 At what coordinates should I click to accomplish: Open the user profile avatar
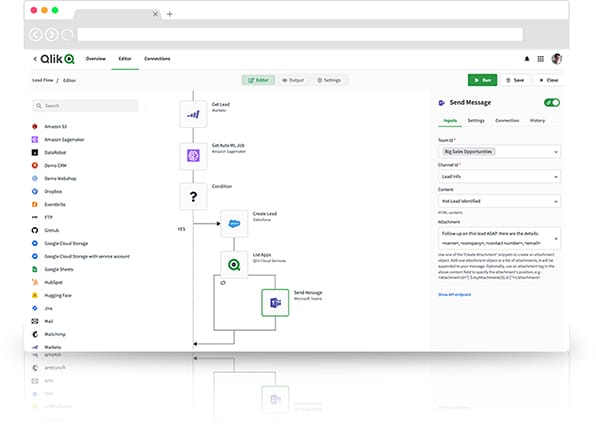tap(557, 59)
